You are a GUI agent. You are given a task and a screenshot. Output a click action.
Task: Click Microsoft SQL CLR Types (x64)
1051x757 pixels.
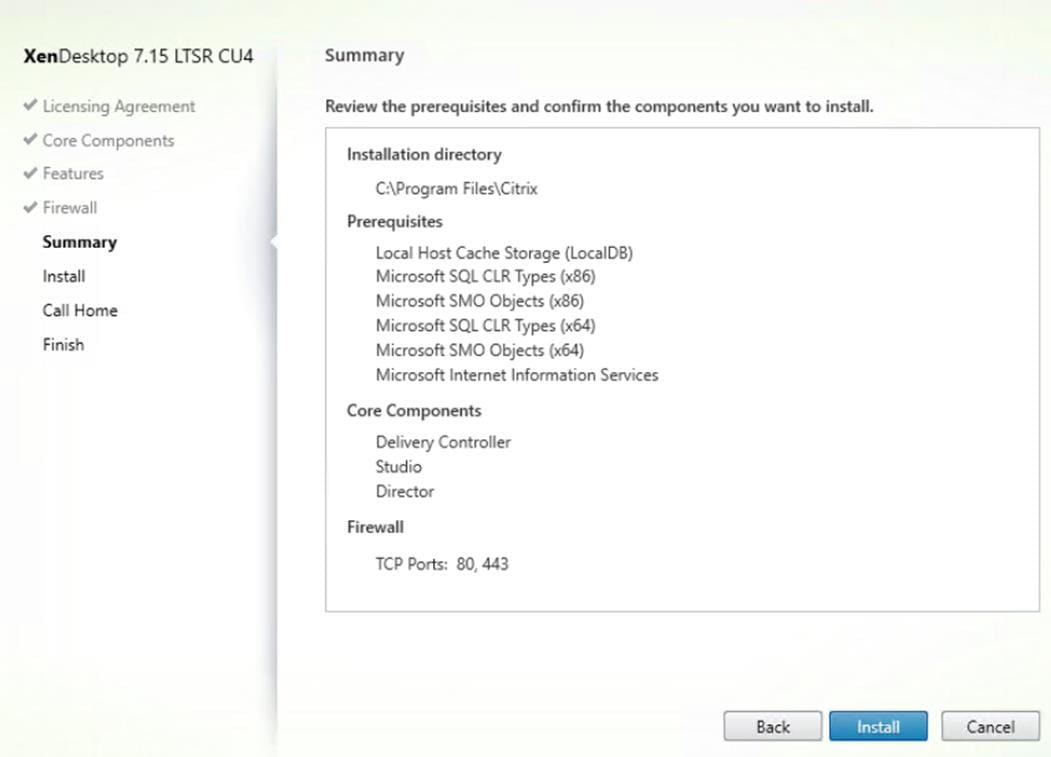tap(485, 325)
